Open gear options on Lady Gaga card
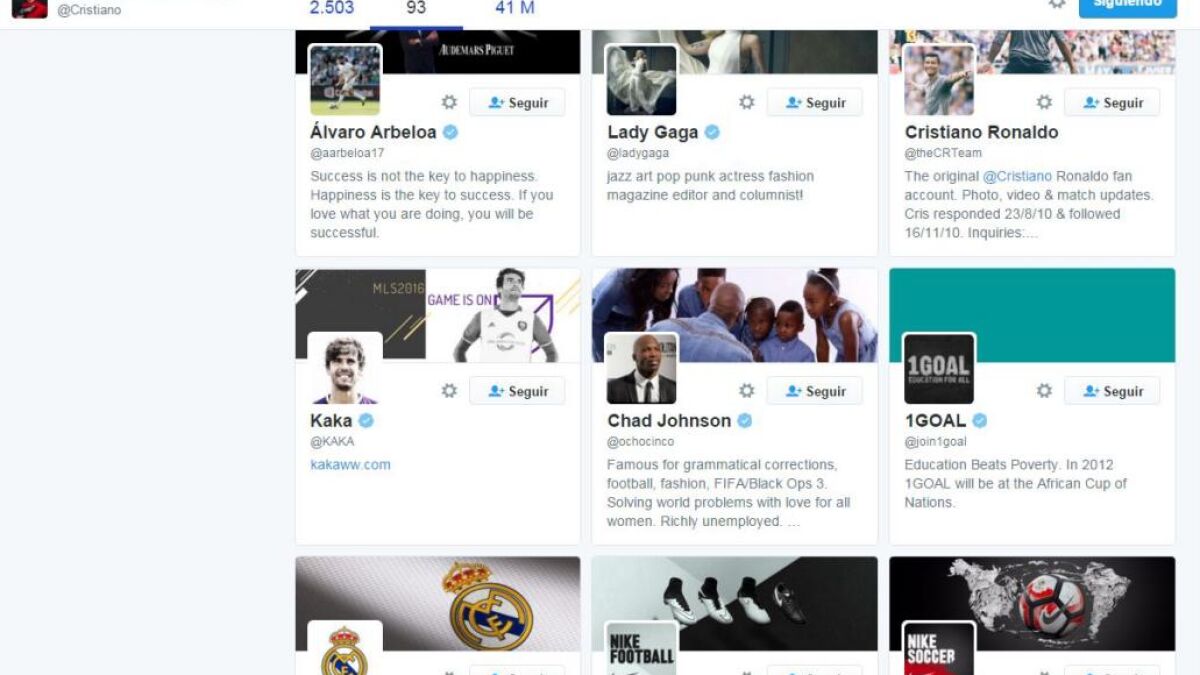 point(746,102)
